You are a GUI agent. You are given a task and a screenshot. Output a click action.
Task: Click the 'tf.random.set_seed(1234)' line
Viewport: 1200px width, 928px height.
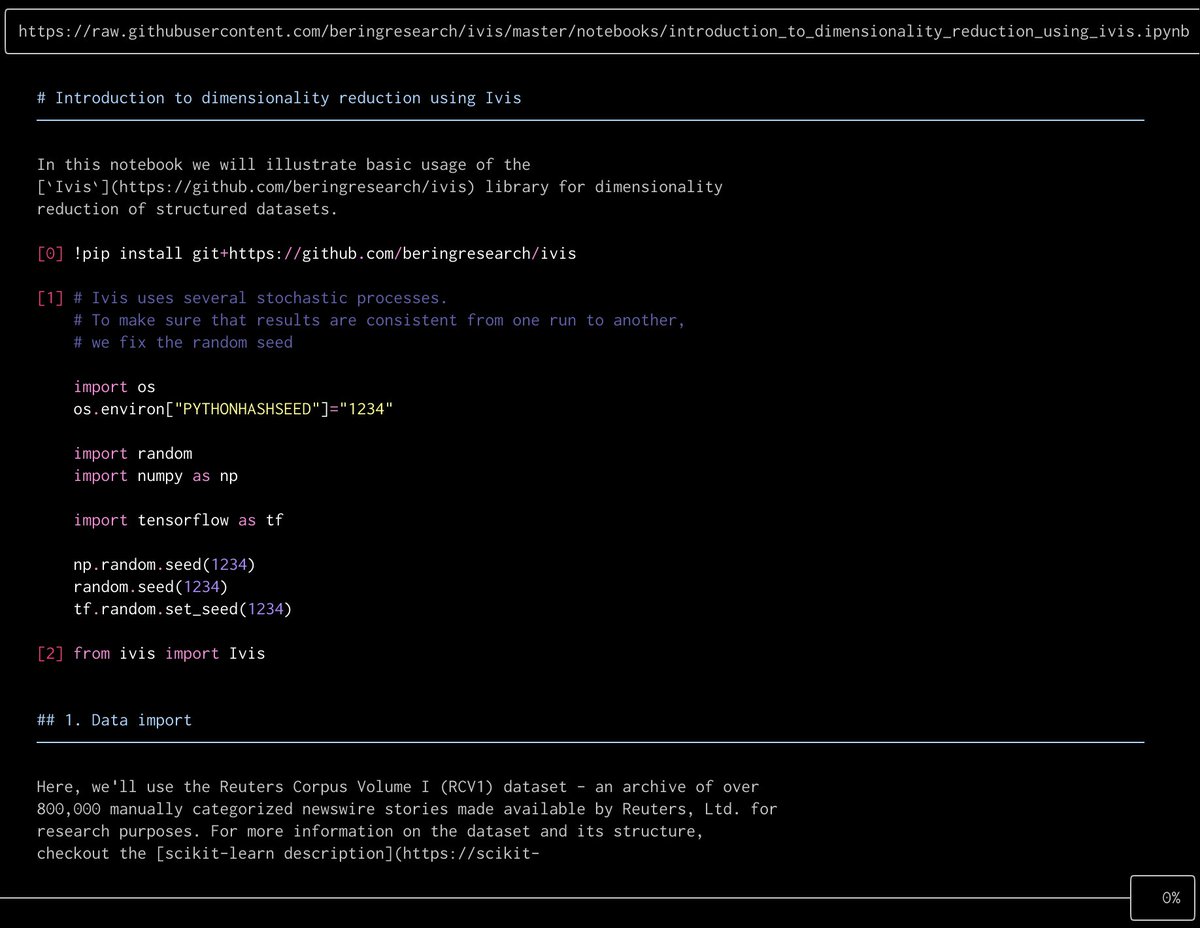pos(183,608)
